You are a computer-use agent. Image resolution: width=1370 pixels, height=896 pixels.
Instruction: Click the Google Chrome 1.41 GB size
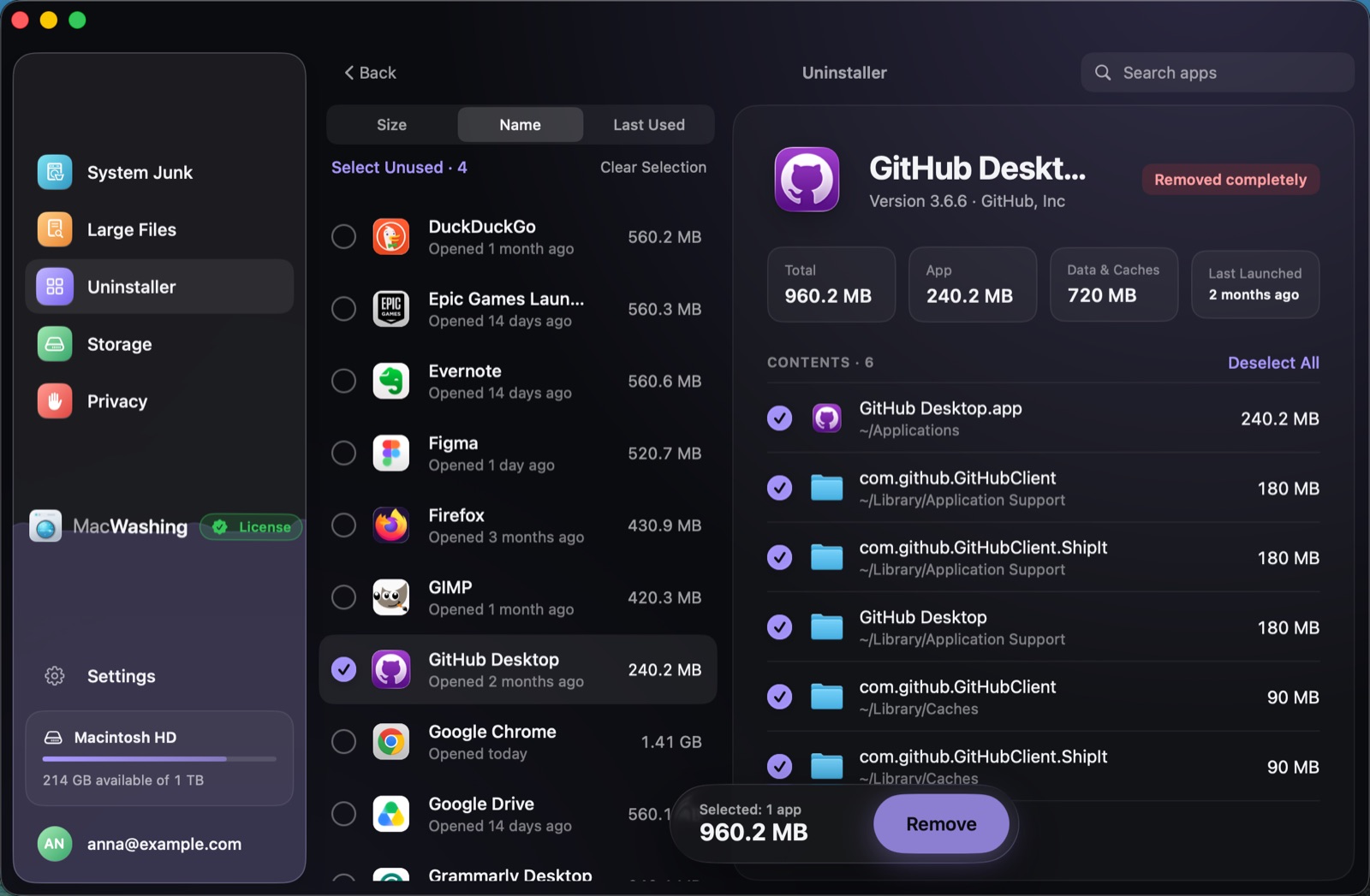pos(671,742)
